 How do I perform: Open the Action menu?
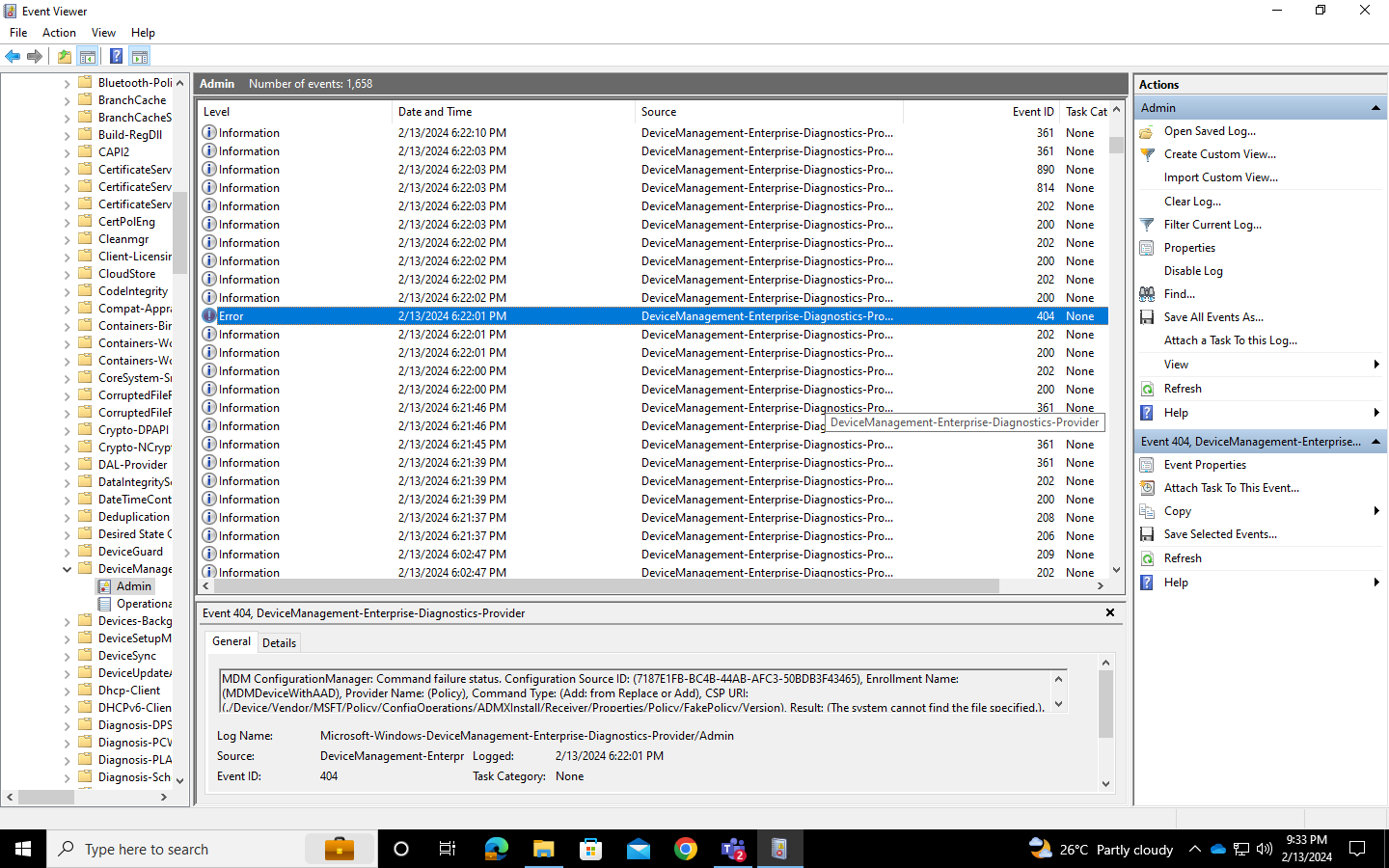point(59,32)
